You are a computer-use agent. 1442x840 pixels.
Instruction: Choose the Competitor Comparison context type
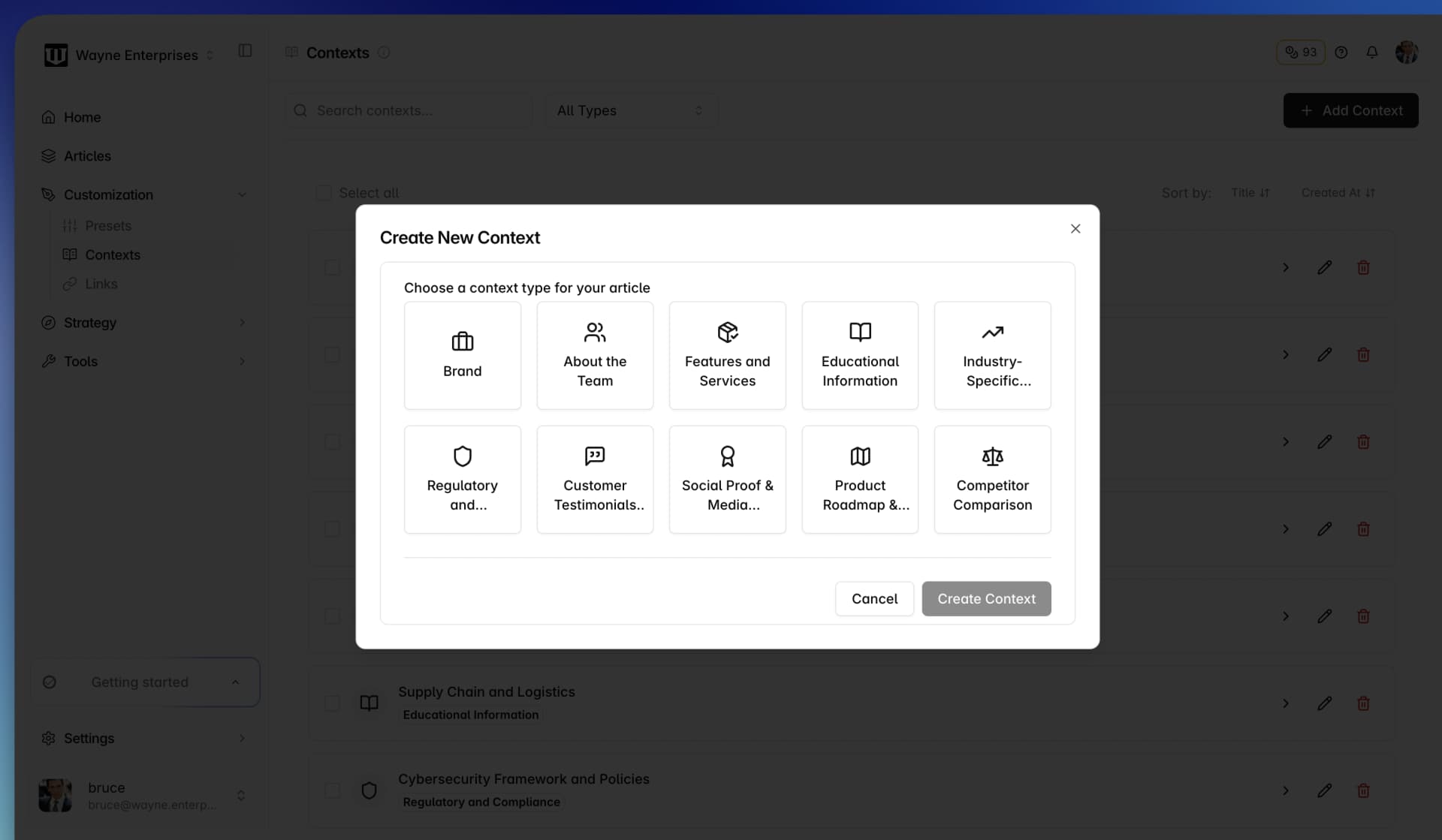click(x=992, y=480)
